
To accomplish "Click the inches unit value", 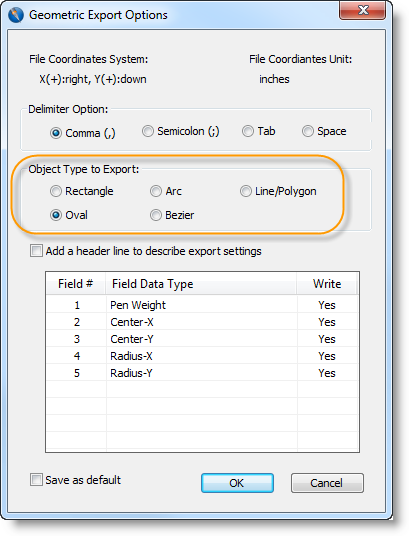I will (274, 79).
